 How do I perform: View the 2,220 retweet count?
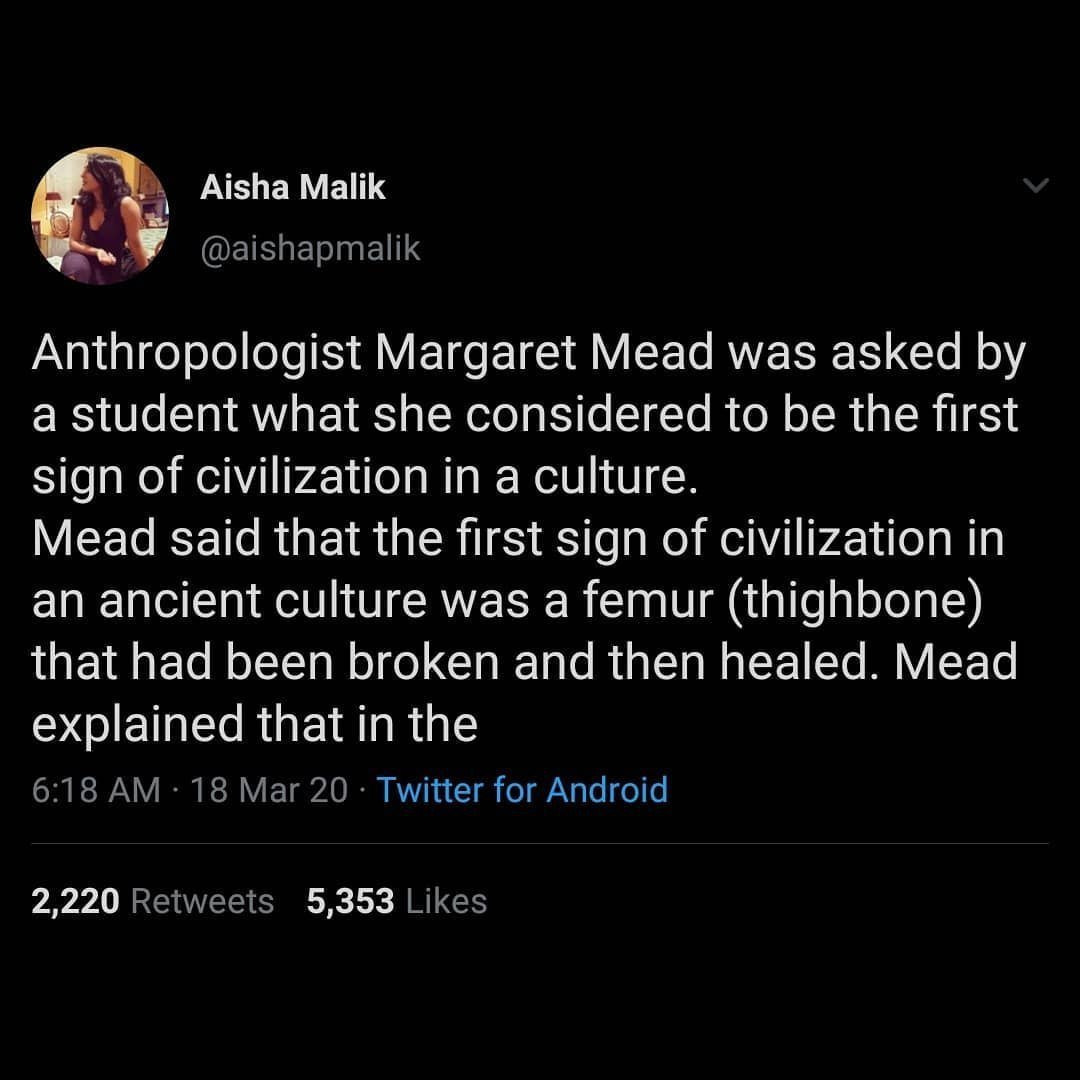tap(76, 901)
